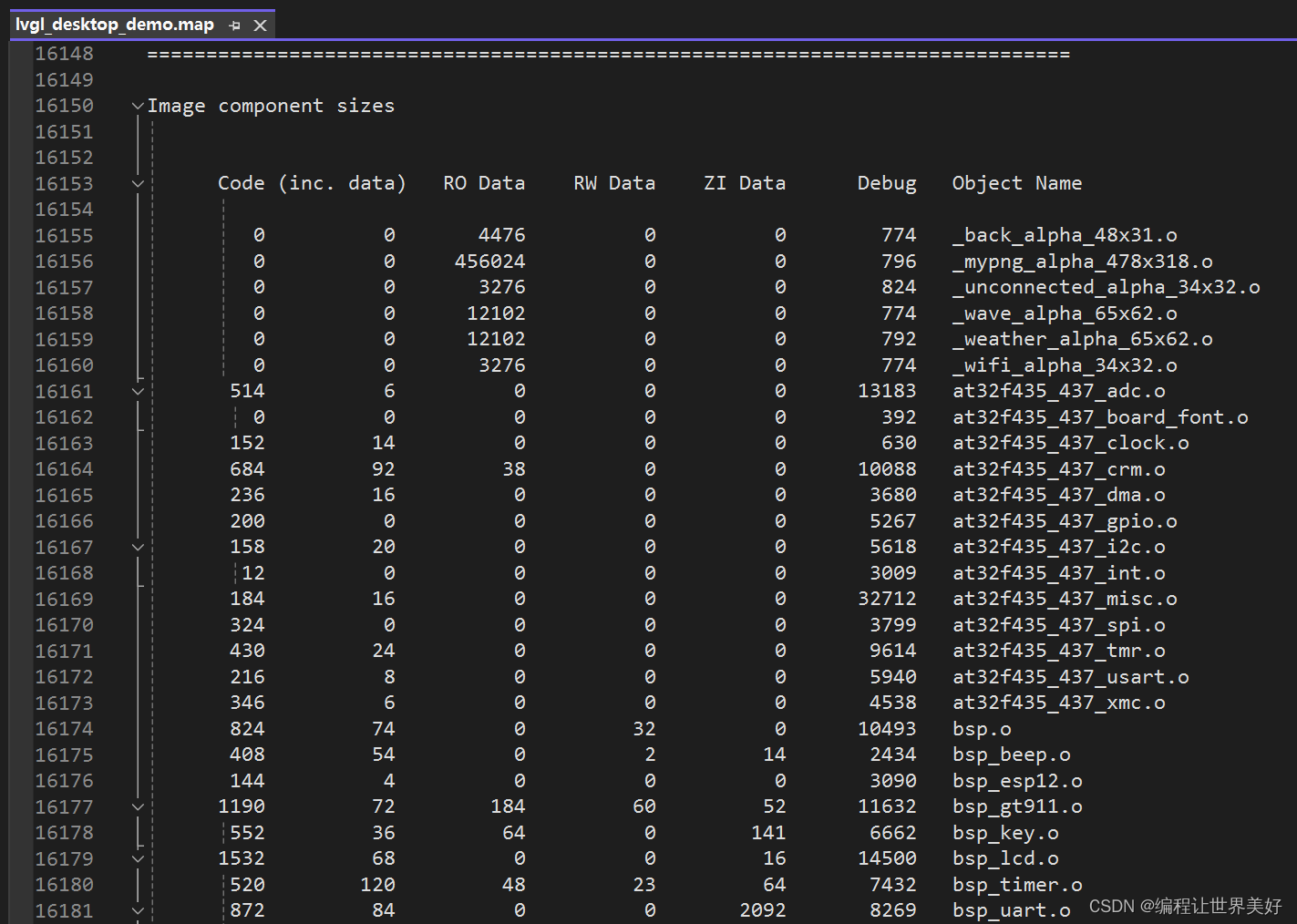Collapse the fold region beside the Code header row
This screenshot has height=924, width=1297.
coord(137,182)
